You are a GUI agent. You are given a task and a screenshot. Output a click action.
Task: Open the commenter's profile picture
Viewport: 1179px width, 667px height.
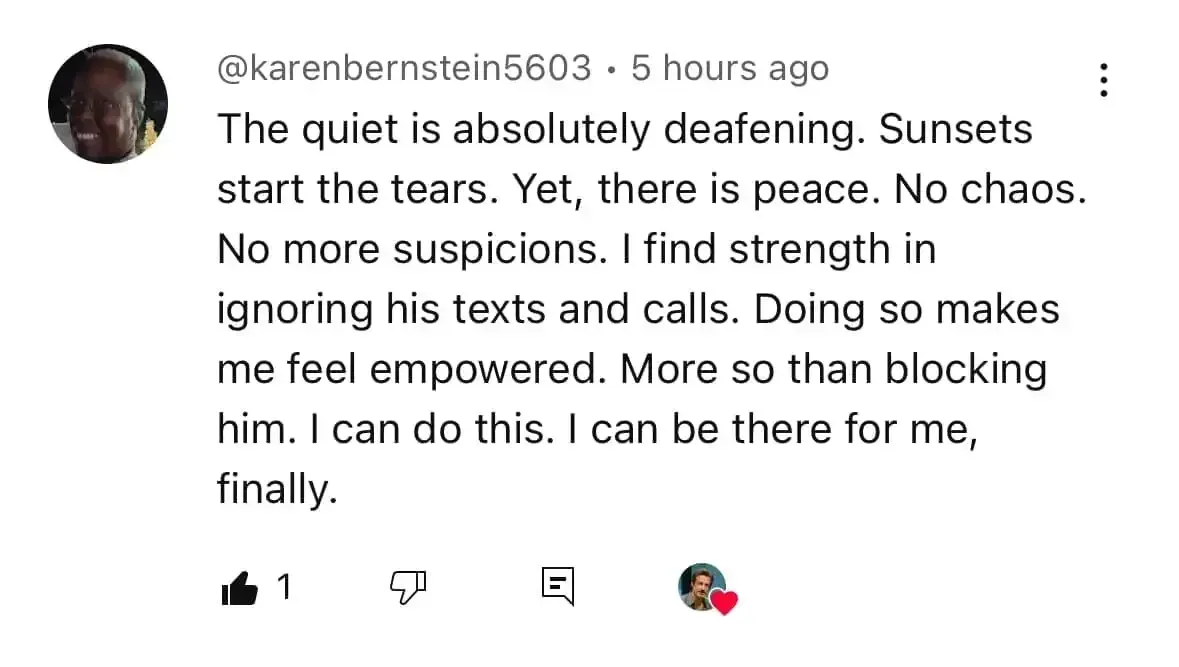point(108,104)
